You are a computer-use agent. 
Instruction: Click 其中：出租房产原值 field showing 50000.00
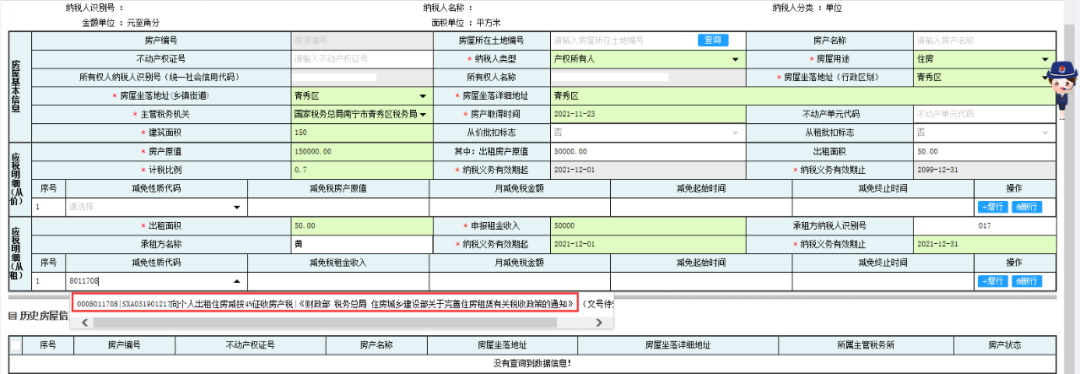[x=649, y=151]
